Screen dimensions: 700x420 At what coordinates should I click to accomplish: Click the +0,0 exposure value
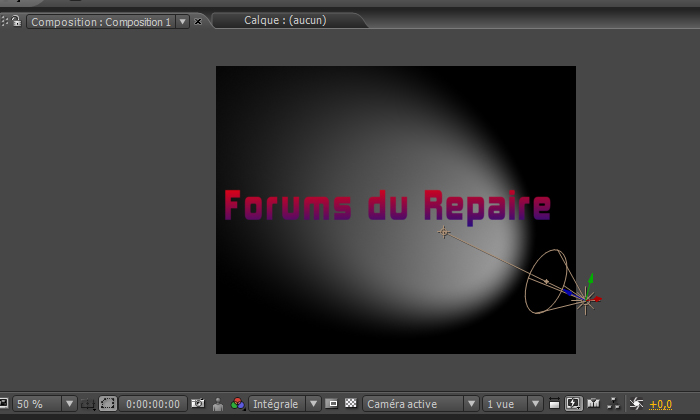point(661,404)
